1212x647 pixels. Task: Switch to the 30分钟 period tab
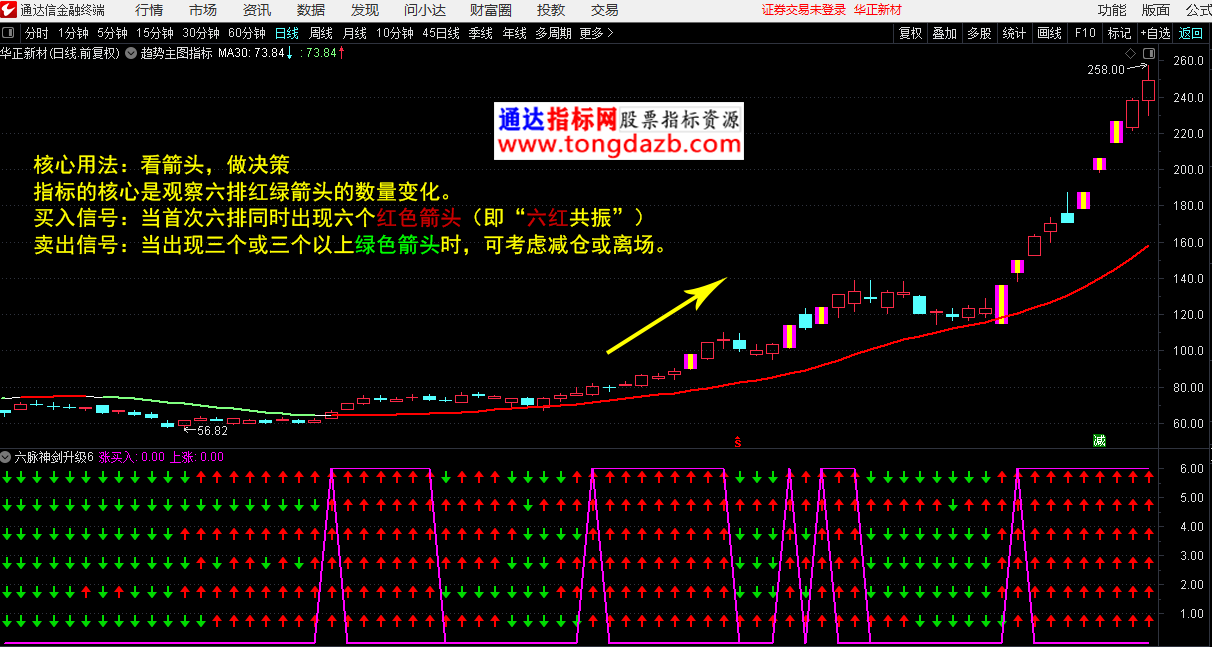(201, 33)
